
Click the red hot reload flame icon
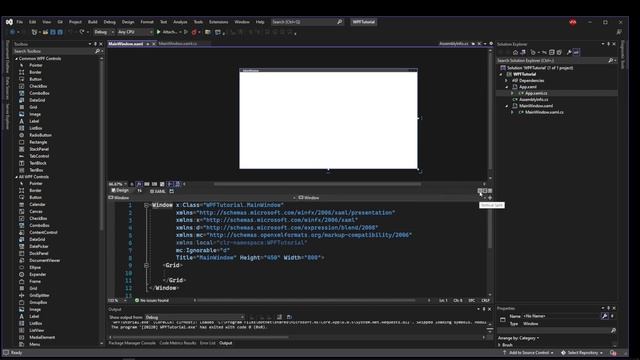pos(194,32)
